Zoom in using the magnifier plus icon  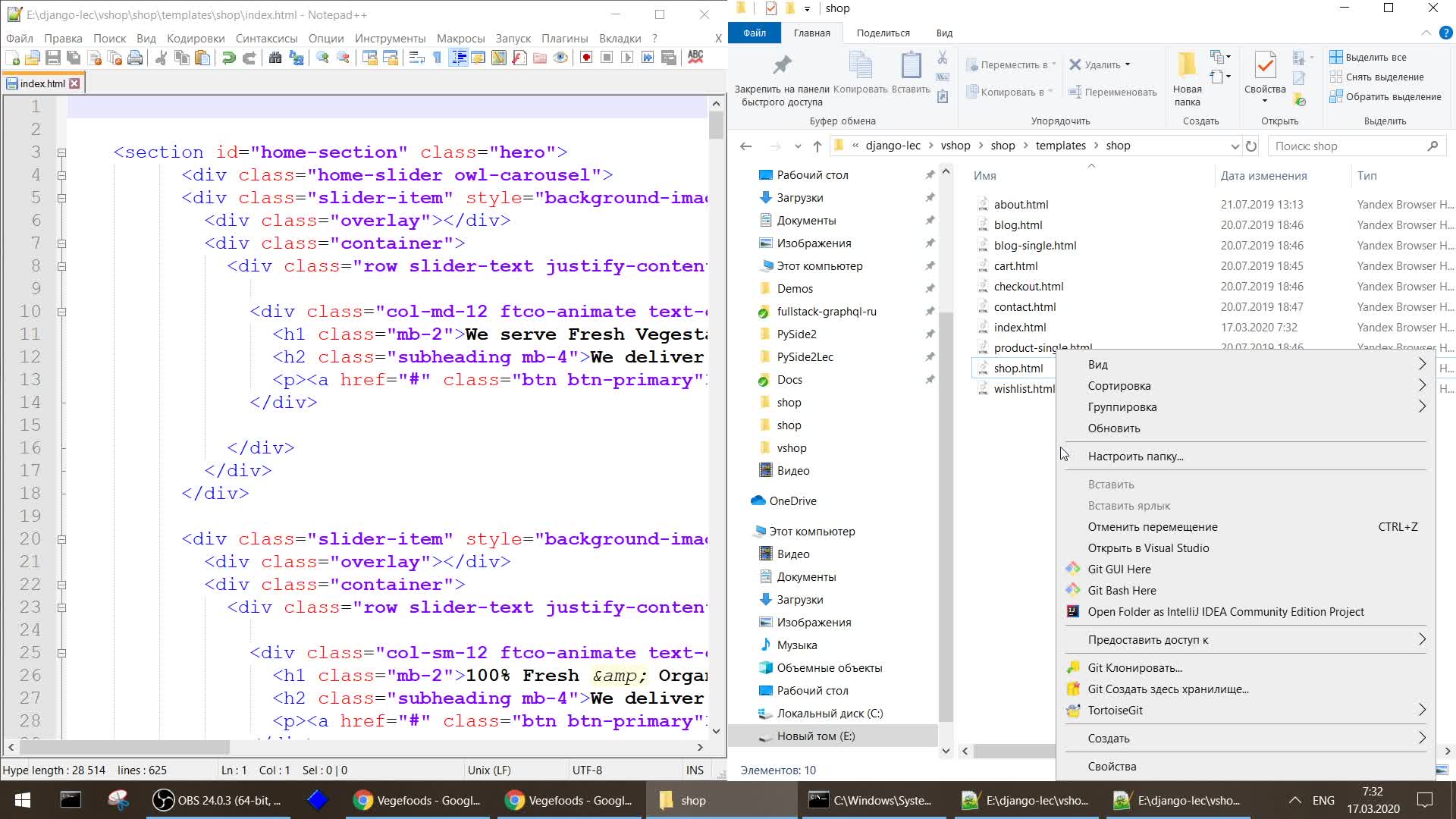click(x=322, y=58)
